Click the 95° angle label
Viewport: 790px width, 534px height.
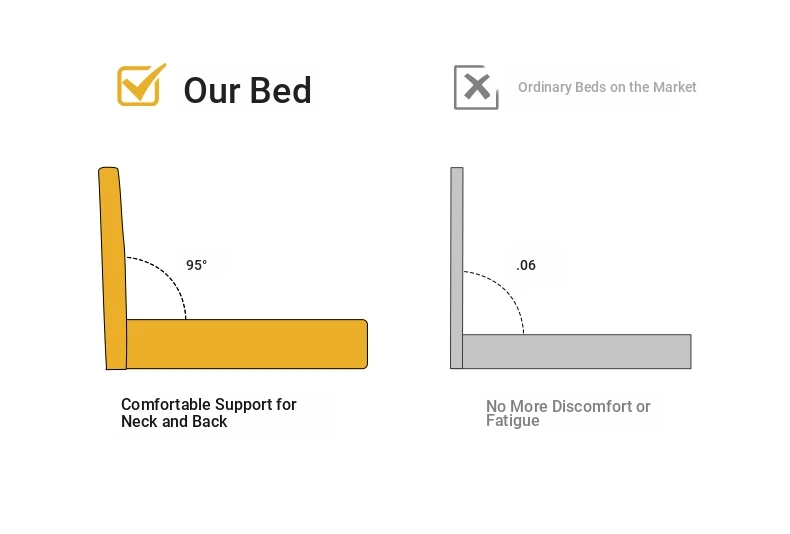coord(196,265)
